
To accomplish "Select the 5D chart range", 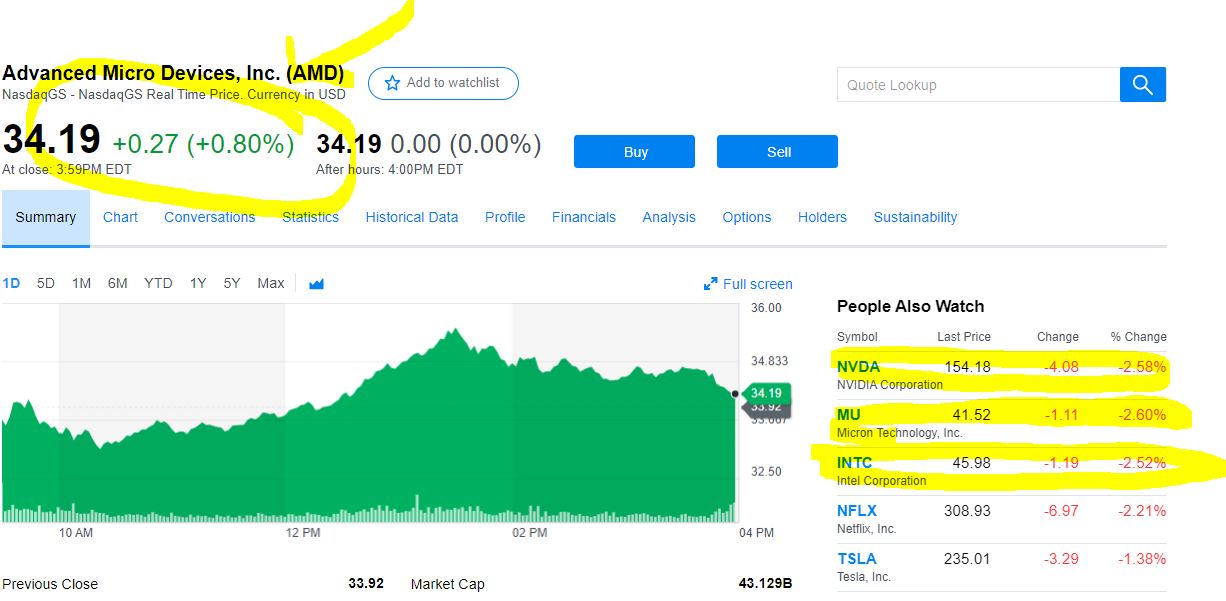I will [46, 283].
